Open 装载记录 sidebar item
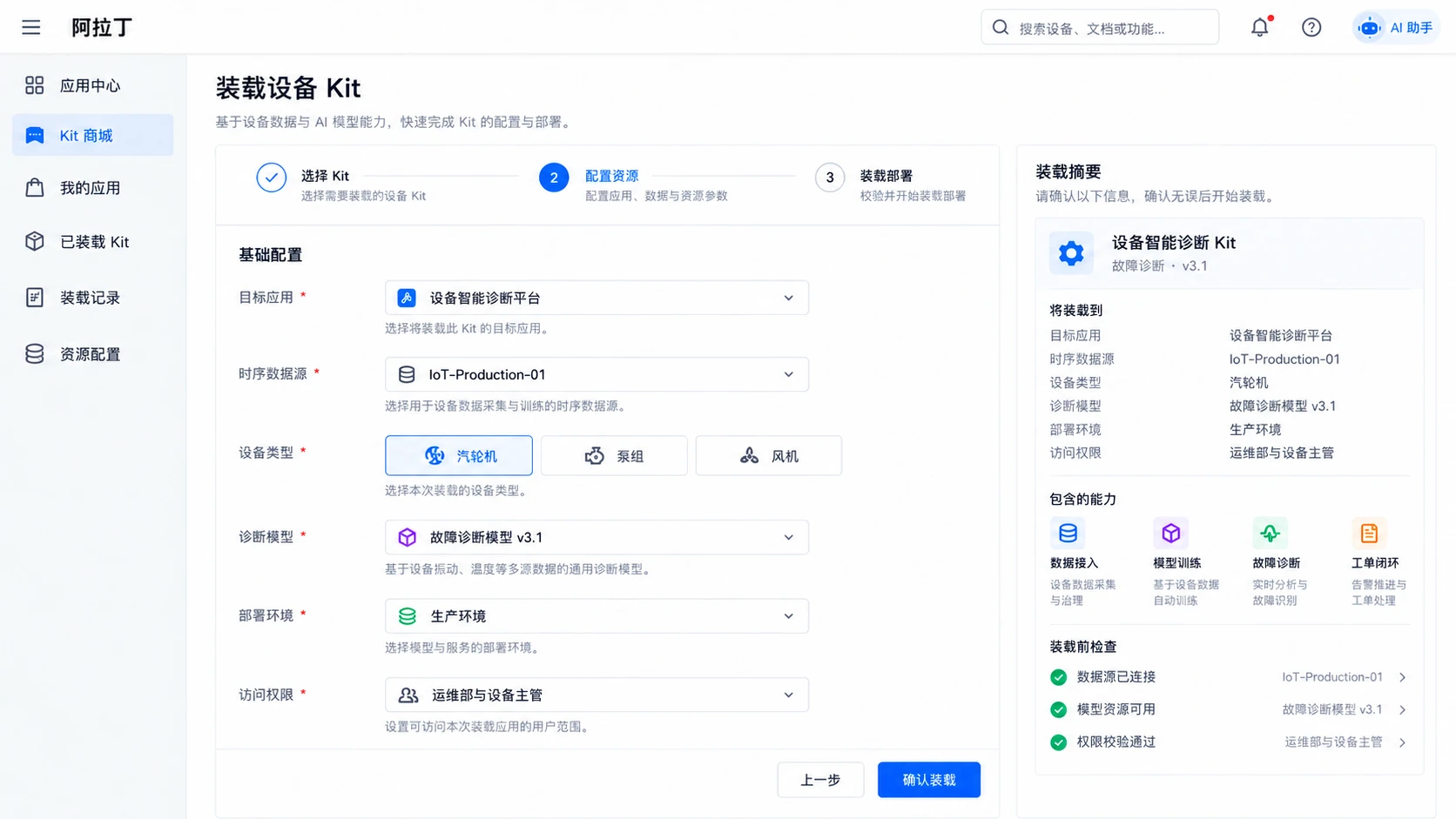Image resolution: width=1456 pixels, height=819 pixels. click(93, 298)
